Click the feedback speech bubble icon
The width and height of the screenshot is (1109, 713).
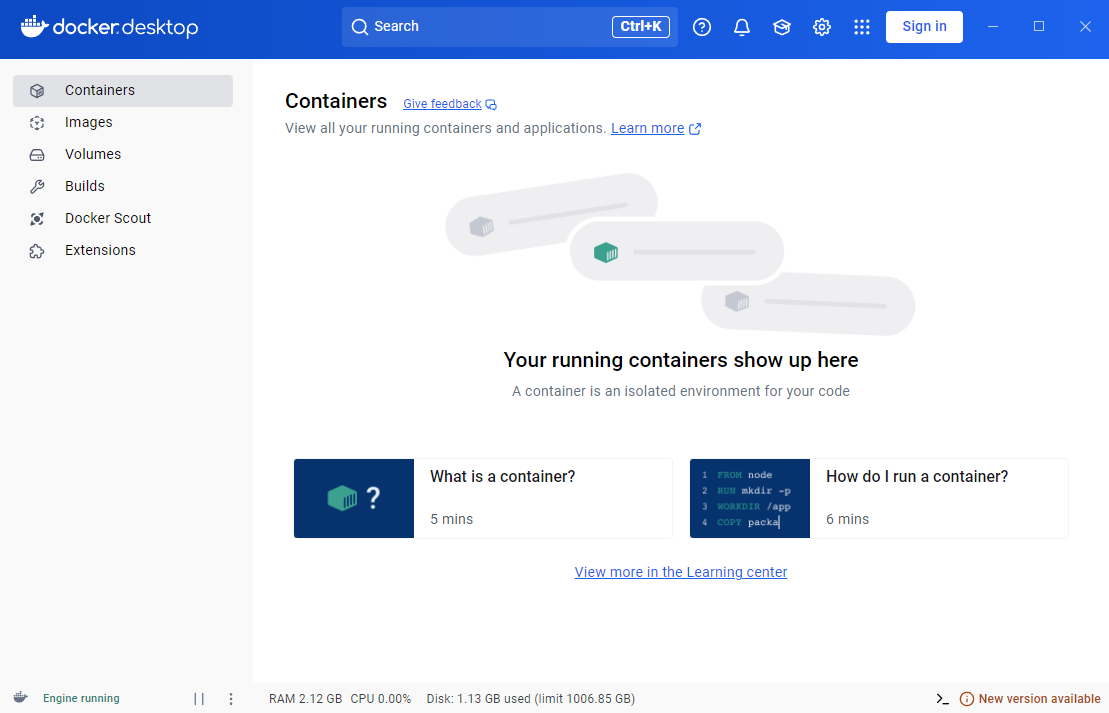491,105
